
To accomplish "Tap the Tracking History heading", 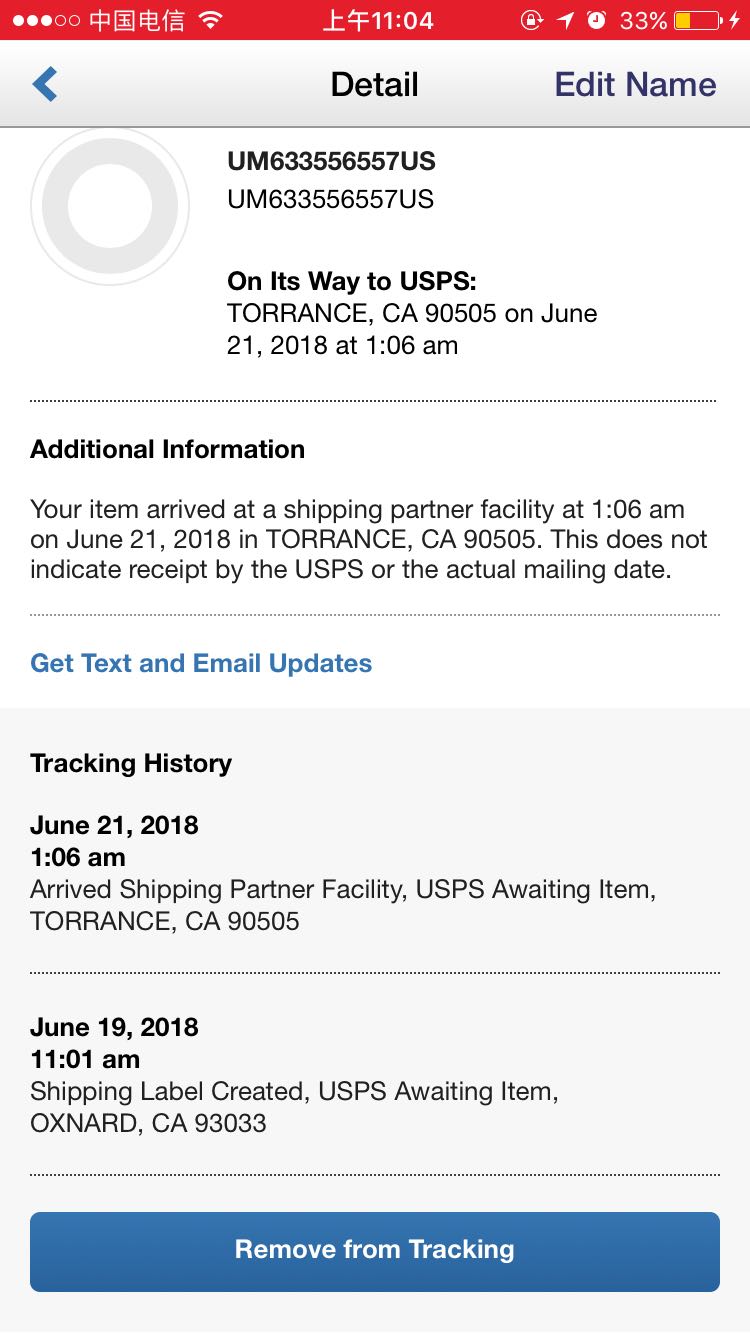I will pos(131,763).
